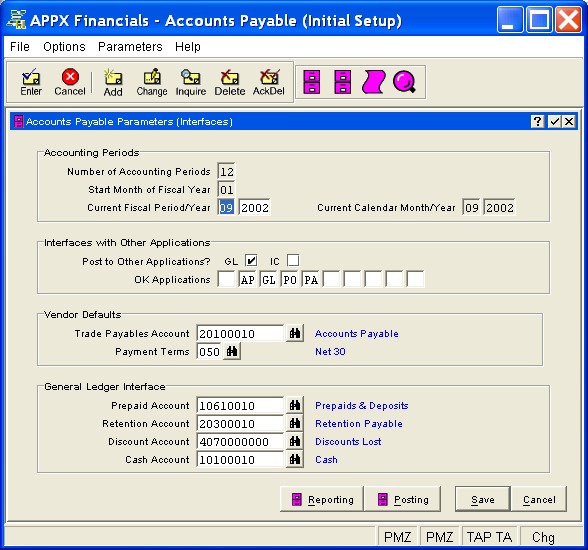Choose the Inquire toolbar icon
Screen dimensions: 588x550
click(x=191, y=82)
